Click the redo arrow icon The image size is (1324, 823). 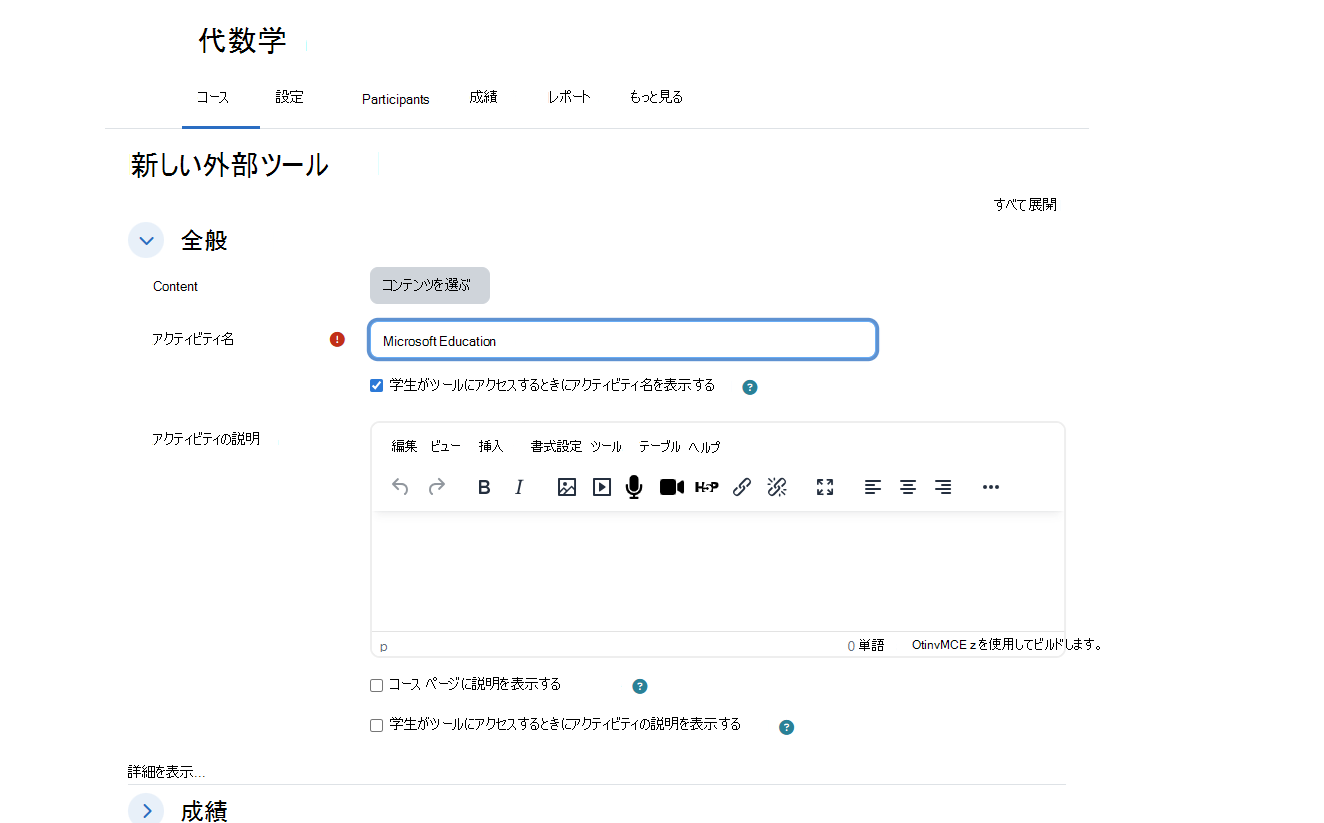pos(437,487)
